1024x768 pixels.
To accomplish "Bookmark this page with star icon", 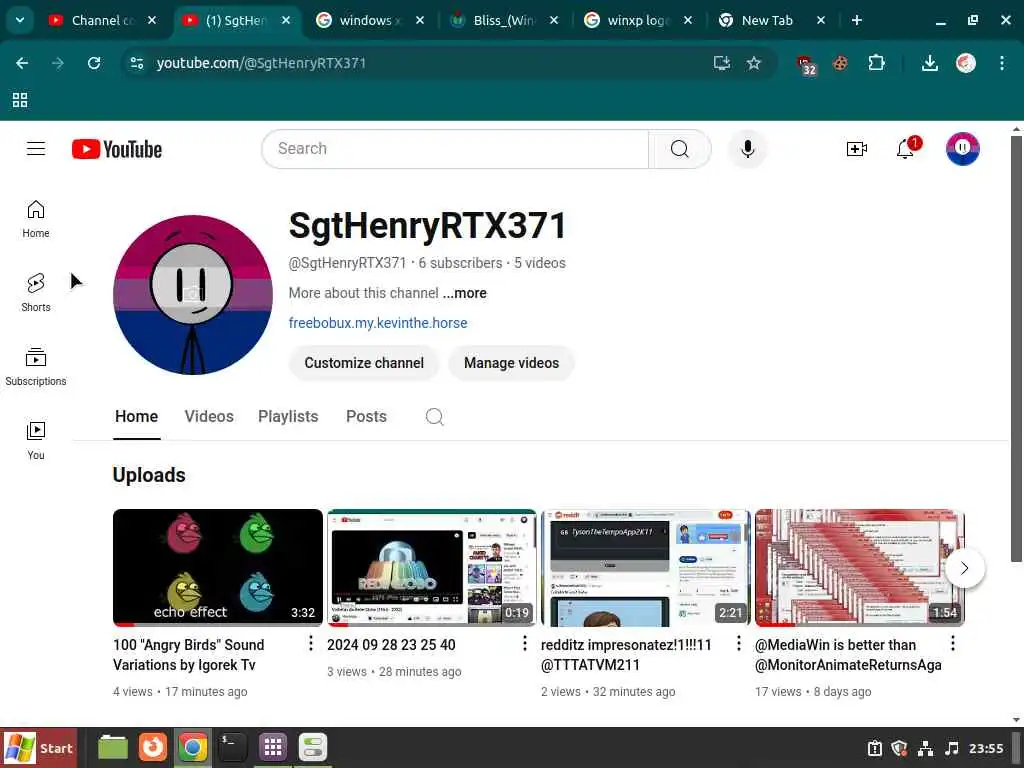I will click(754, 63).
